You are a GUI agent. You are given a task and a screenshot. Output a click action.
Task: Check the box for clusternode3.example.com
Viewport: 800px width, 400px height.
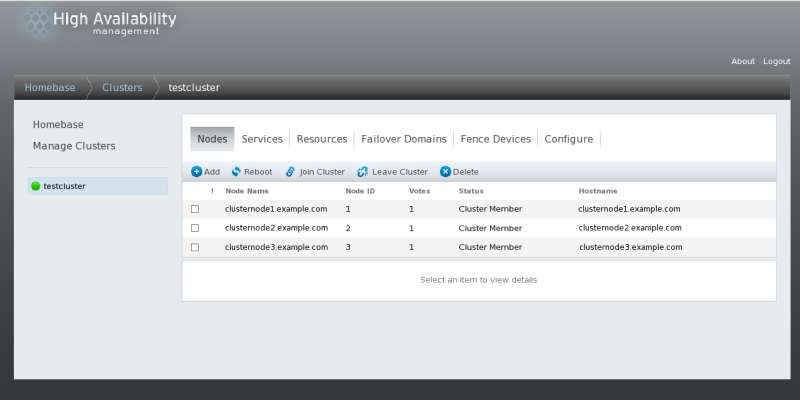pyautogui.click(x=195, y=247)
